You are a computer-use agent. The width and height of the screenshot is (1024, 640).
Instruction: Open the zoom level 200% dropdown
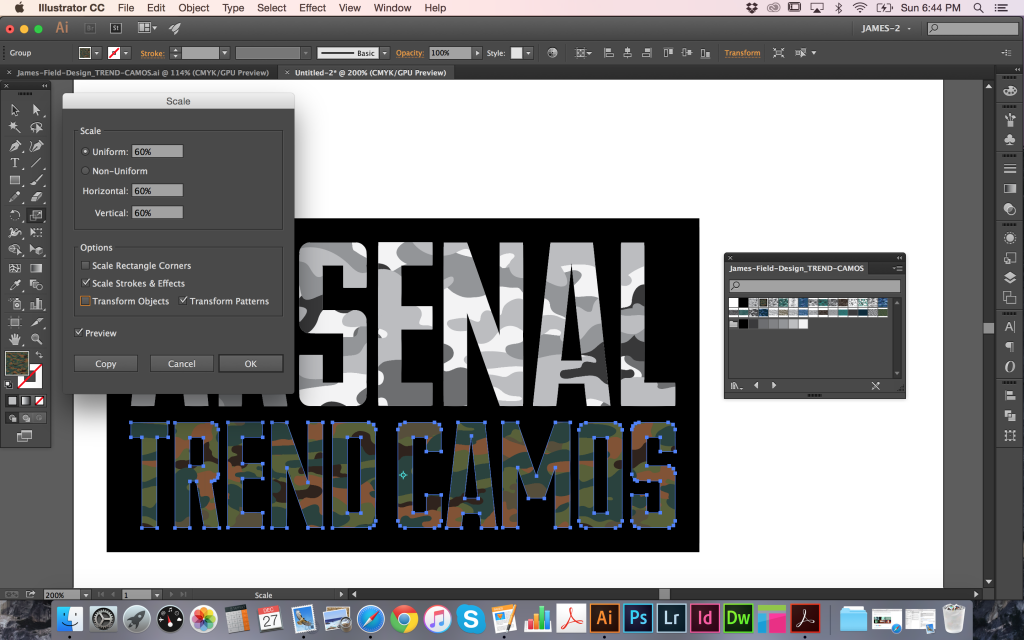point(86,595)
